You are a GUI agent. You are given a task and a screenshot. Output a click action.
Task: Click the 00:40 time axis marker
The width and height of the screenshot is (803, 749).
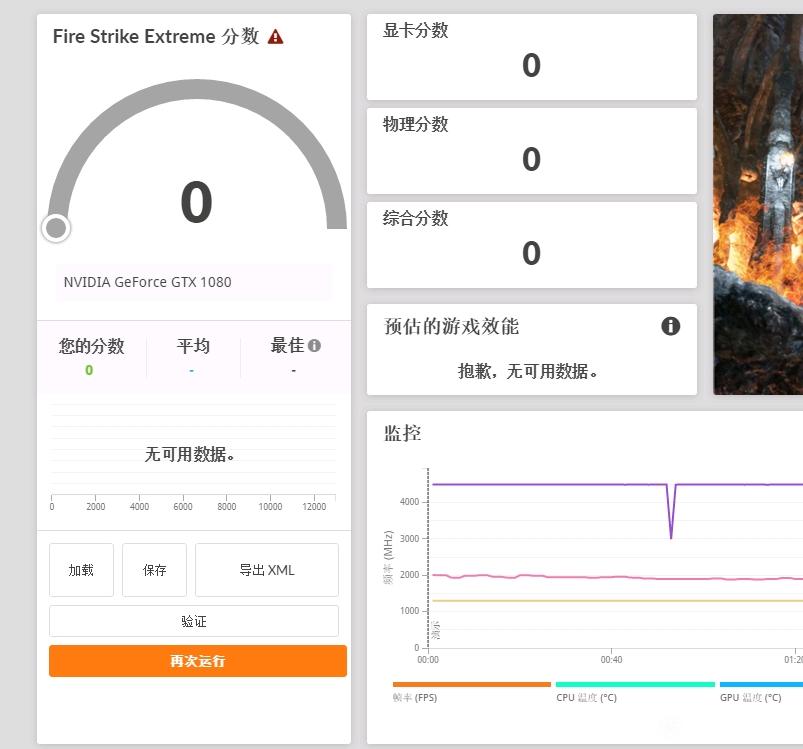tap(611, 659)
